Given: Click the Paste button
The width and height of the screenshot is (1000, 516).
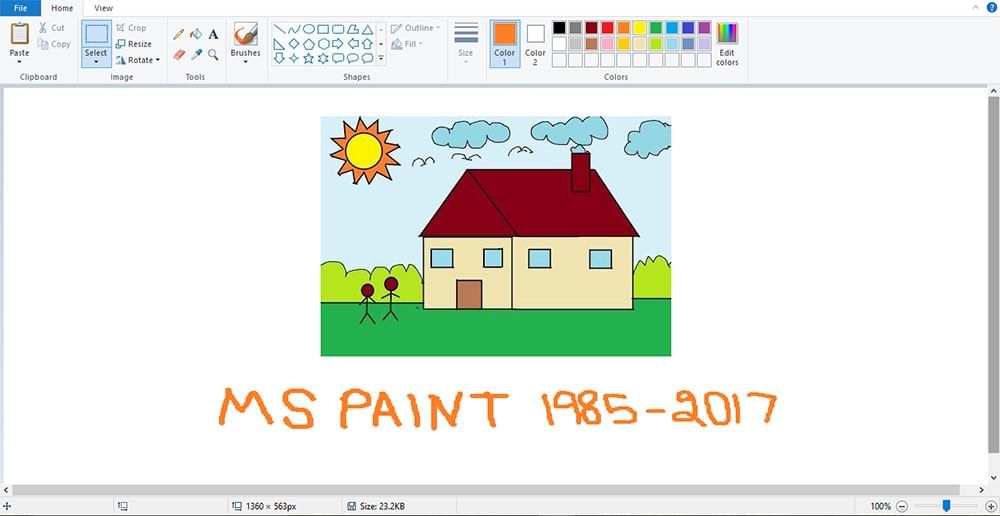Looking at the screenshot, I should (x=19, y=40).
